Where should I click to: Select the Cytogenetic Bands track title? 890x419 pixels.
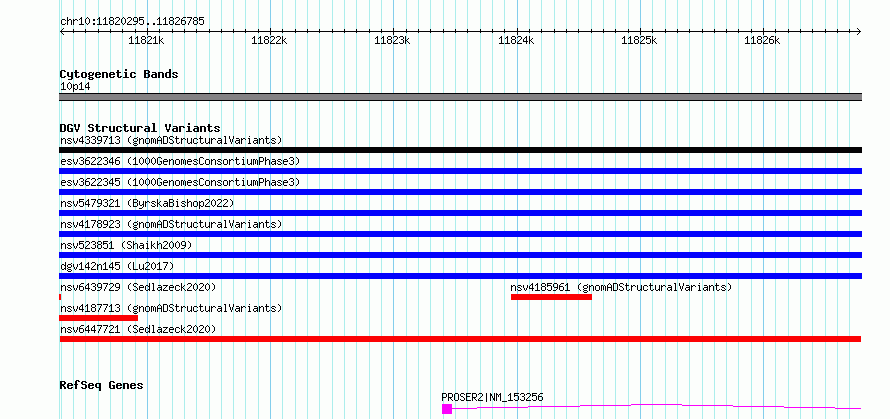(119, 74)
